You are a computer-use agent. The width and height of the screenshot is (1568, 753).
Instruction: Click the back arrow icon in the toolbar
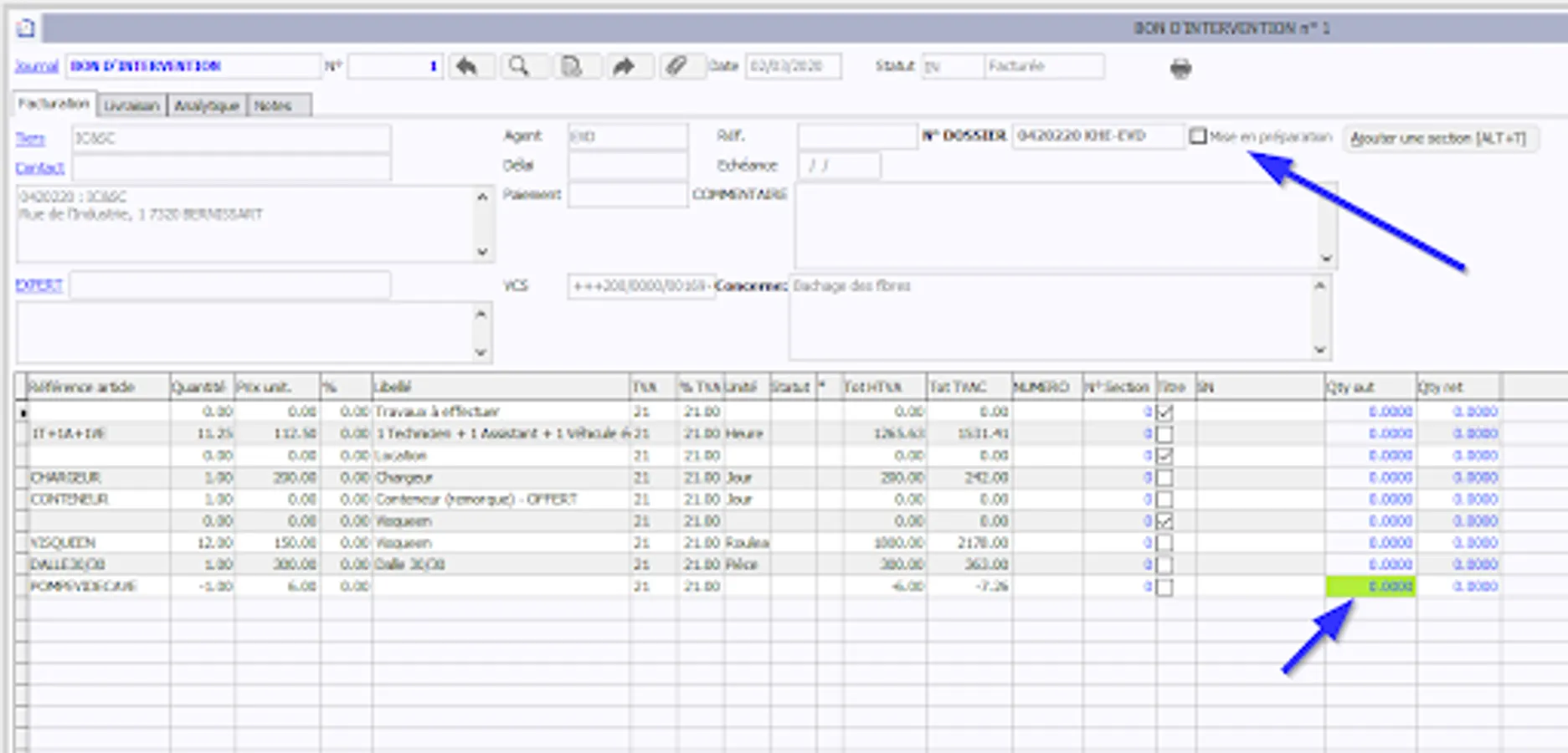[x=467, y=66]
